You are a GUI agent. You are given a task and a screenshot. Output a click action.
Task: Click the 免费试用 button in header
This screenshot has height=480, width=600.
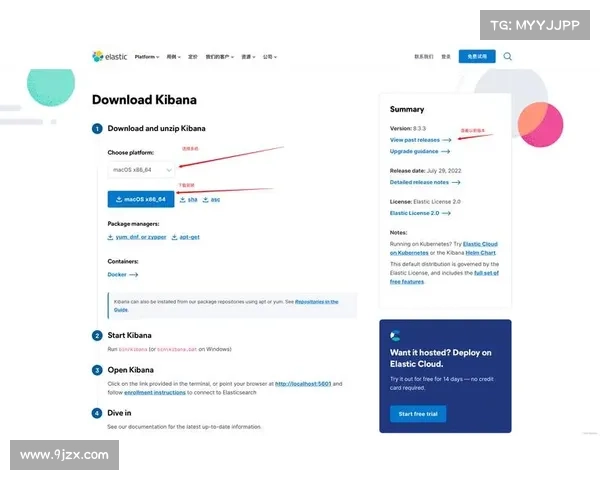(x=477, y=57)
